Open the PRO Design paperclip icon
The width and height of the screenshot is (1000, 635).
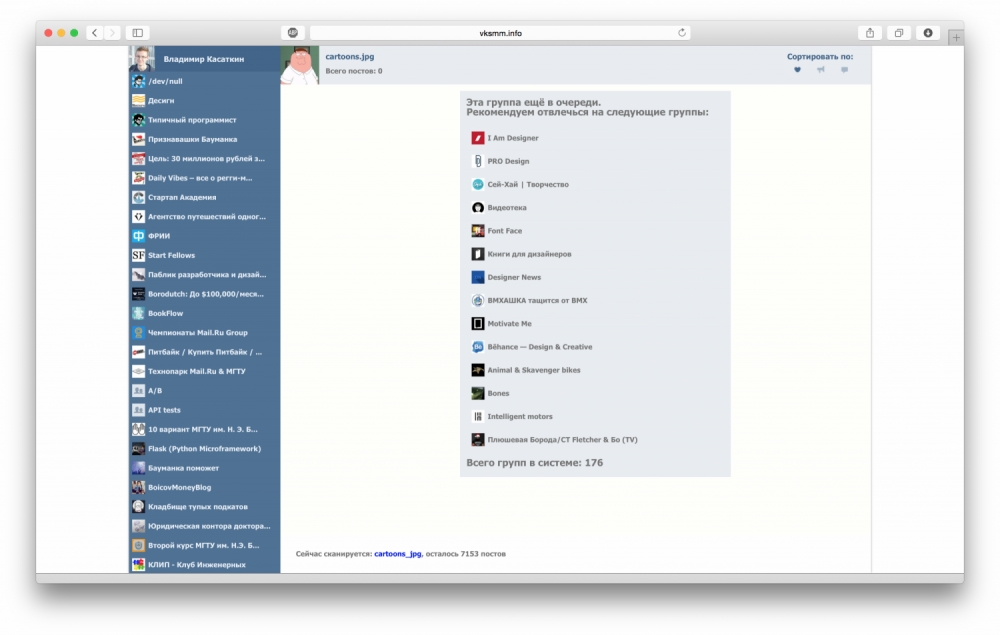[478, 161]
